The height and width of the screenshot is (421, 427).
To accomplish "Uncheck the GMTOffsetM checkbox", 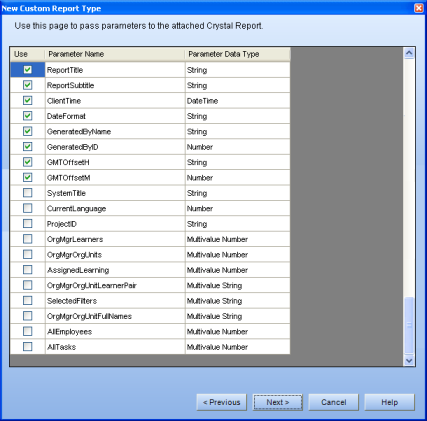I will [x=28, y=177].
